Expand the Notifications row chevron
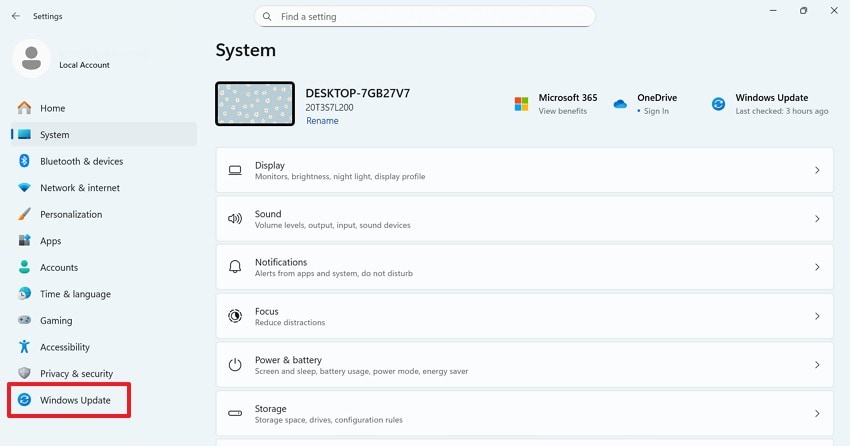The height and width of the screenshot is (446, 850). [817, 267]
